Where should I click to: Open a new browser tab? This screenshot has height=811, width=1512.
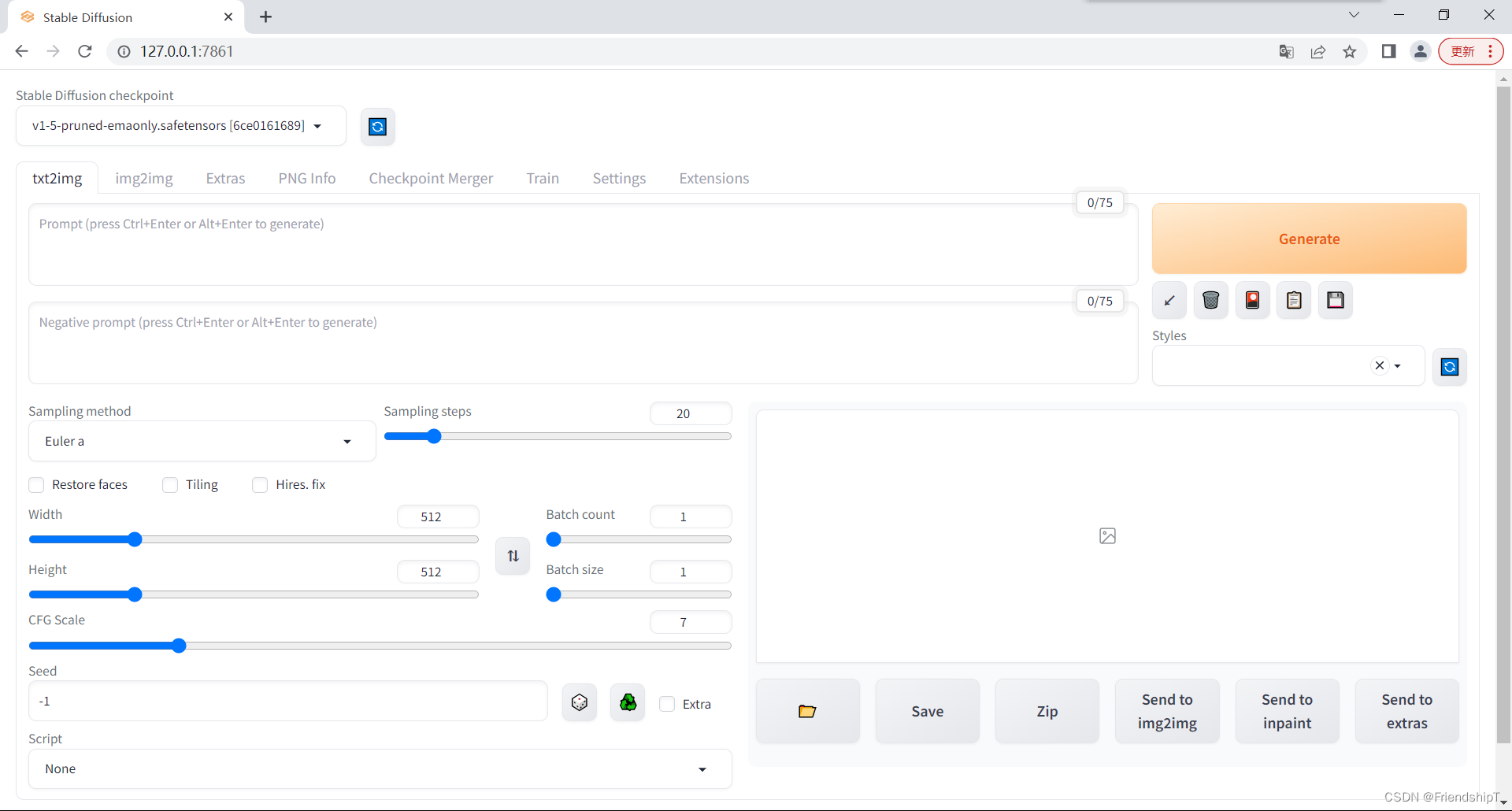266,17
